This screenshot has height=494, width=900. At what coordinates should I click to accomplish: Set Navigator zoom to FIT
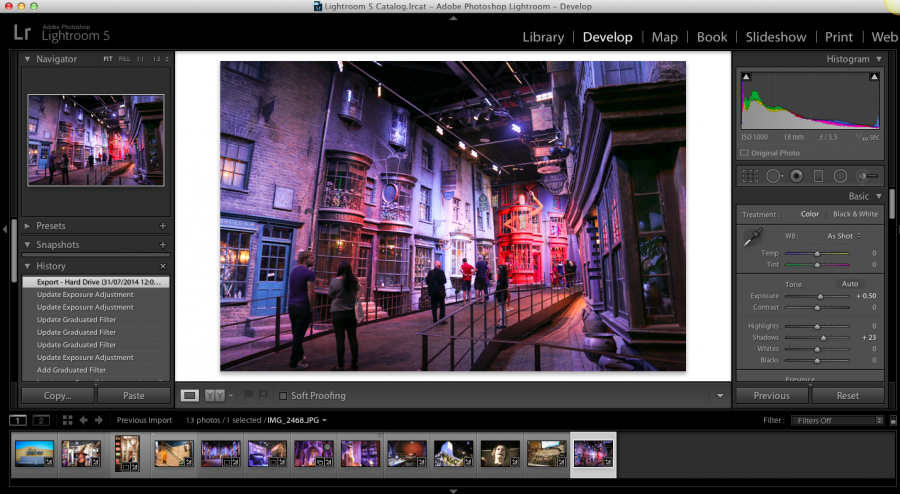(x=108, y=59)
